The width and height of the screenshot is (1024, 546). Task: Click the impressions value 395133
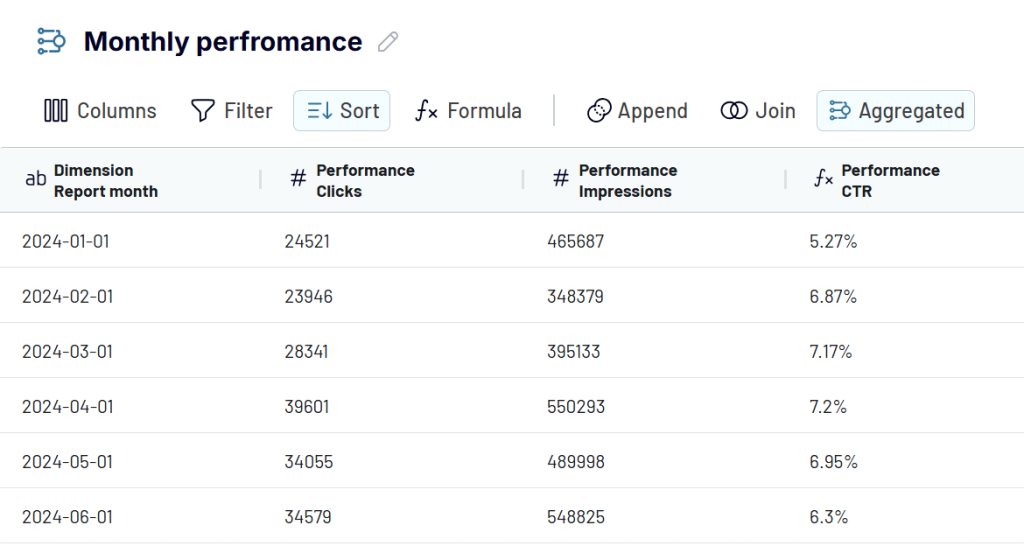pos(573,352)
